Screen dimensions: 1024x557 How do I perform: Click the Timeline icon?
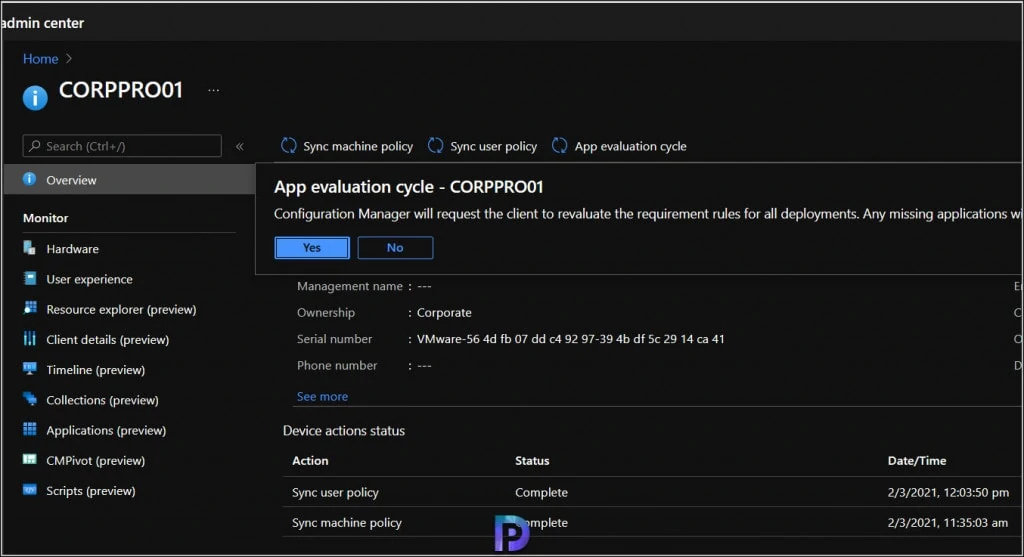pos(29,369)
